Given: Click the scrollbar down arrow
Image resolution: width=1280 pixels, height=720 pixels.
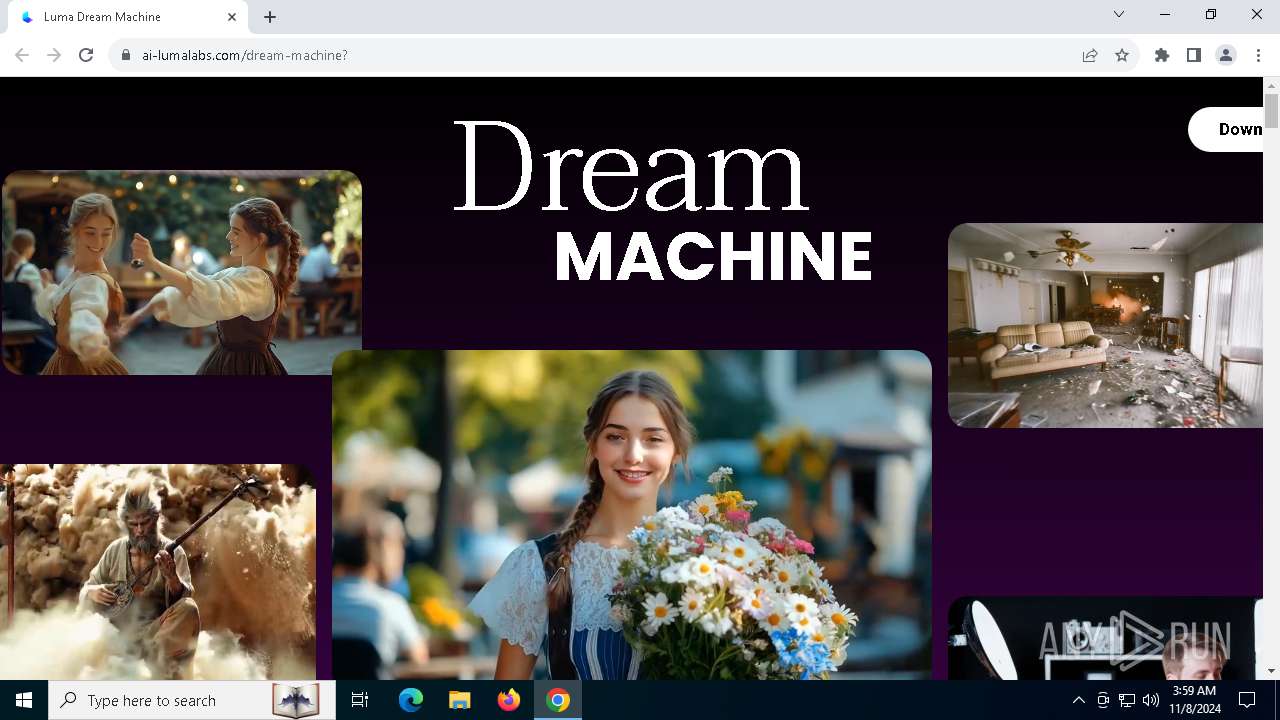Looking at the screenshot, I should pos(1271,671).
